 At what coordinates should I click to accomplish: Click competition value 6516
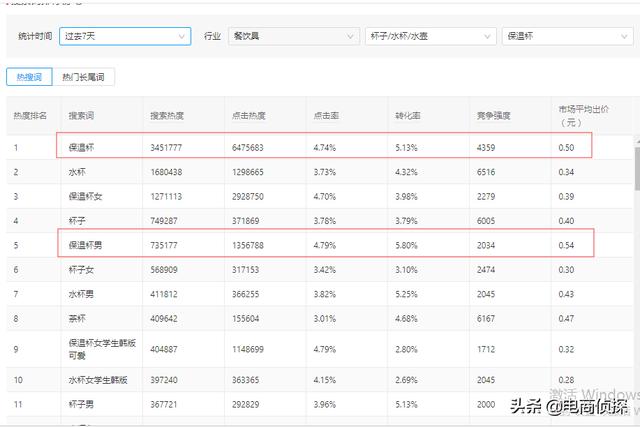(486, 172)
